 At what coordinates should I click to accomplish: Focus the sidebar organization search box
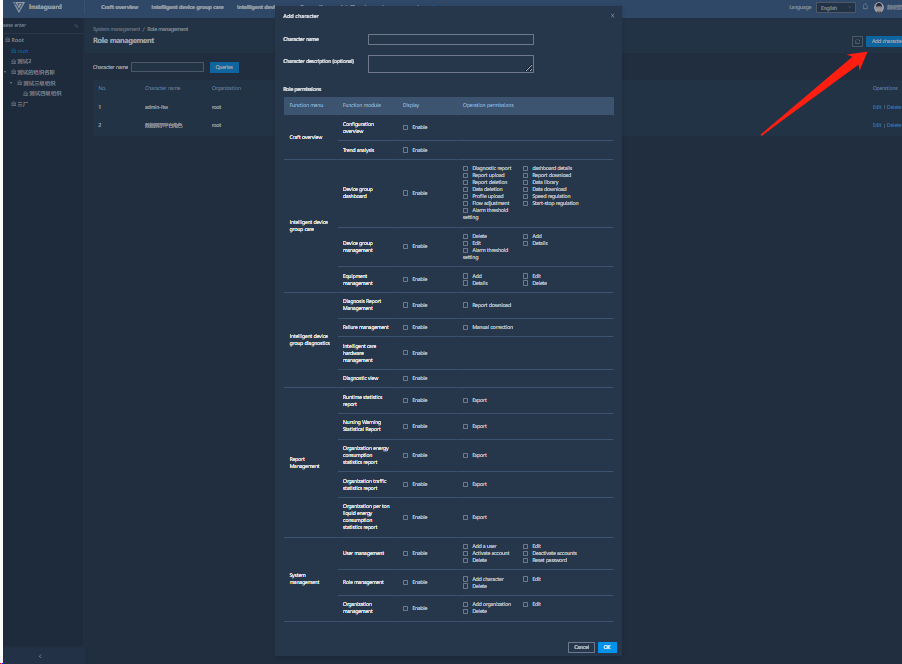point(39,26)
